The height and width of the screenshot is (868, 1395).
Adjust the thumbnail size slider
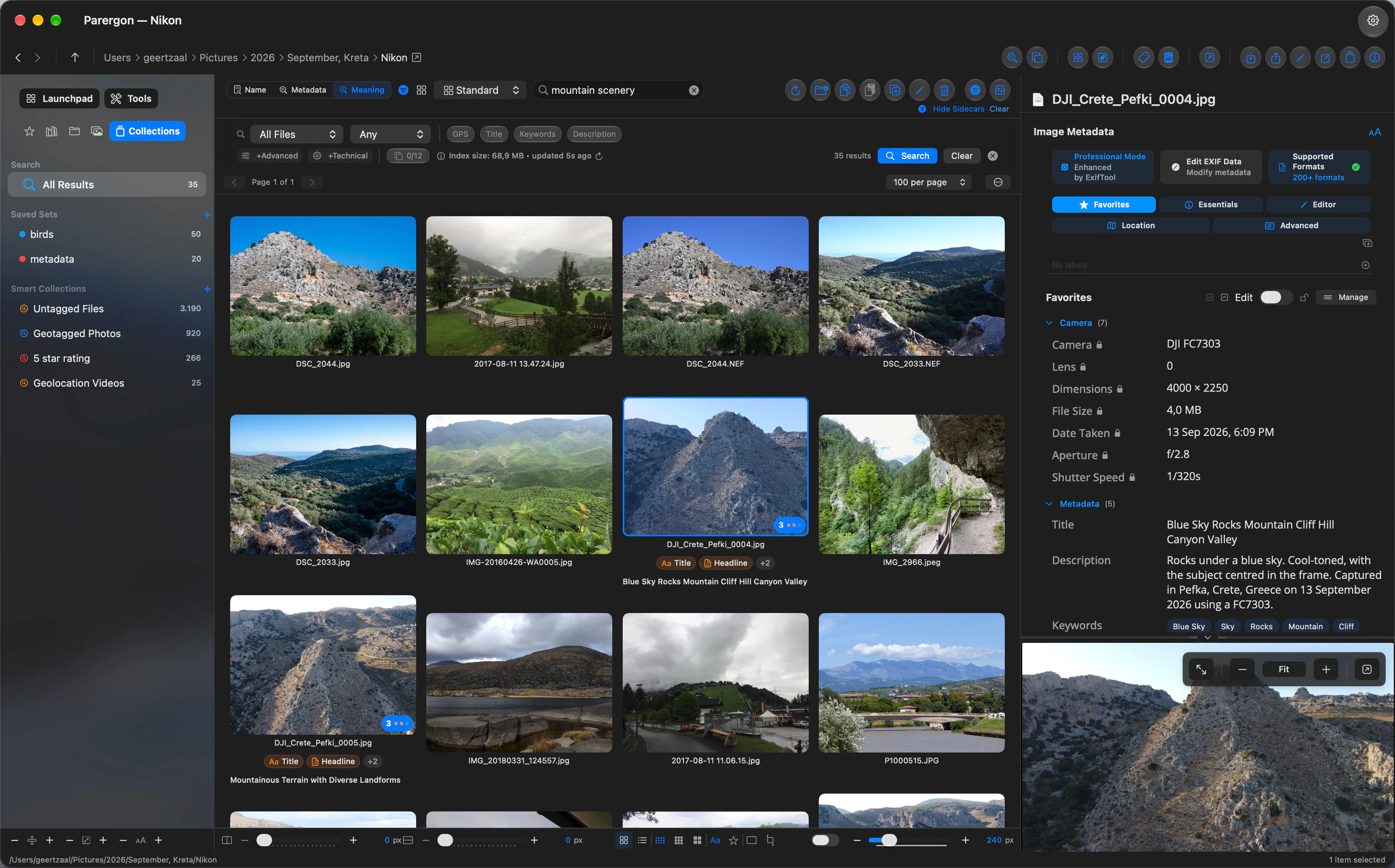889,840
